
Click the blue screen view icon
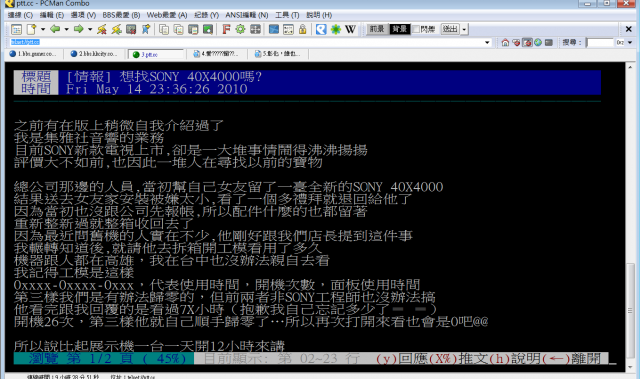coord(274,29)
